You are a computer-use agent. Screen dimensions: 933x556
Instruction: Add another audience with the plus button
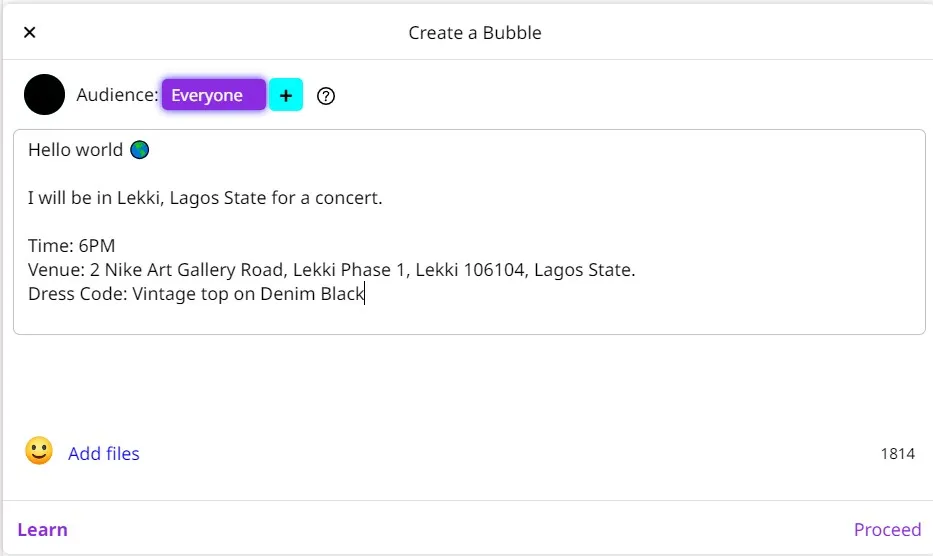[x=286, y=95]
